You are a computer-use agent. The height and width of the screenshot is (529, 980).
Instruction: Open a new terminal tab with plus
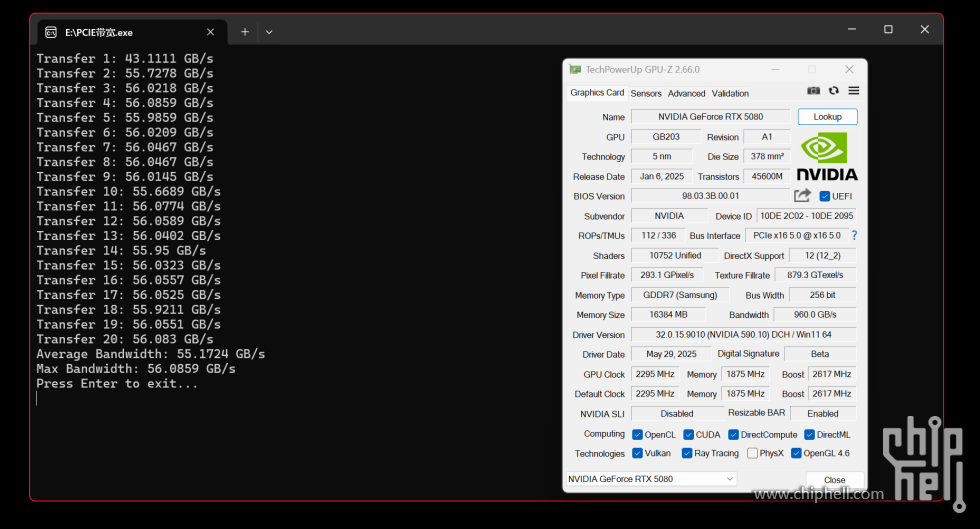click(245, 32)
